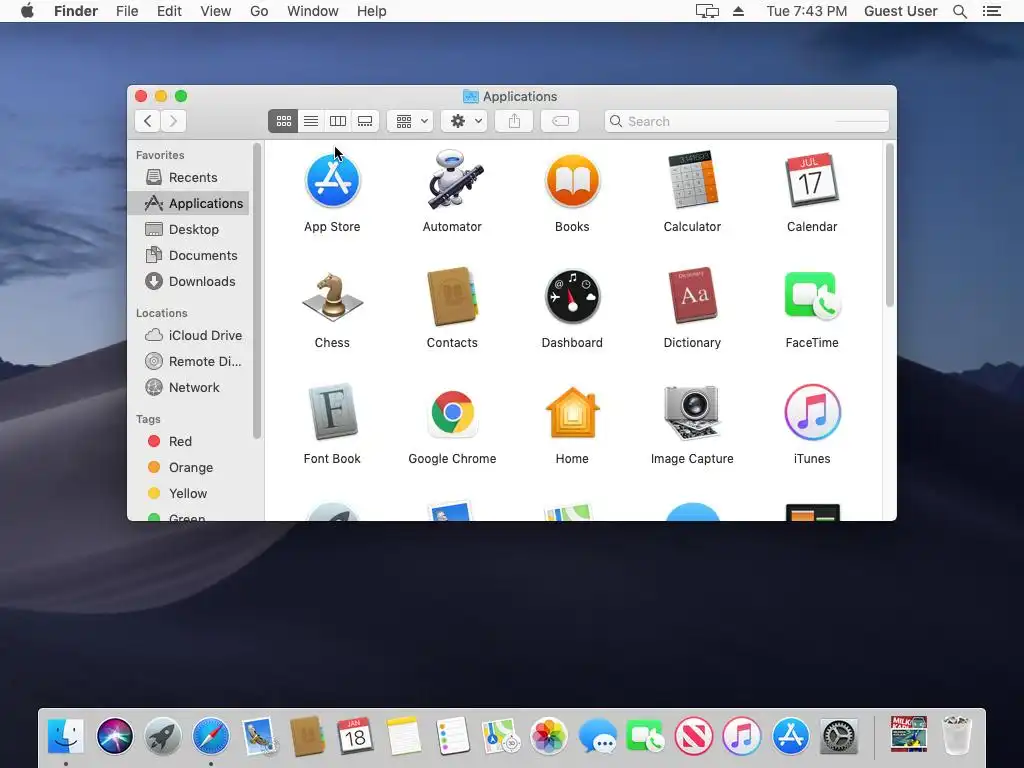Launch Siri from the Dock
Screen dimensions: 1024x768
tap(114, 736)
